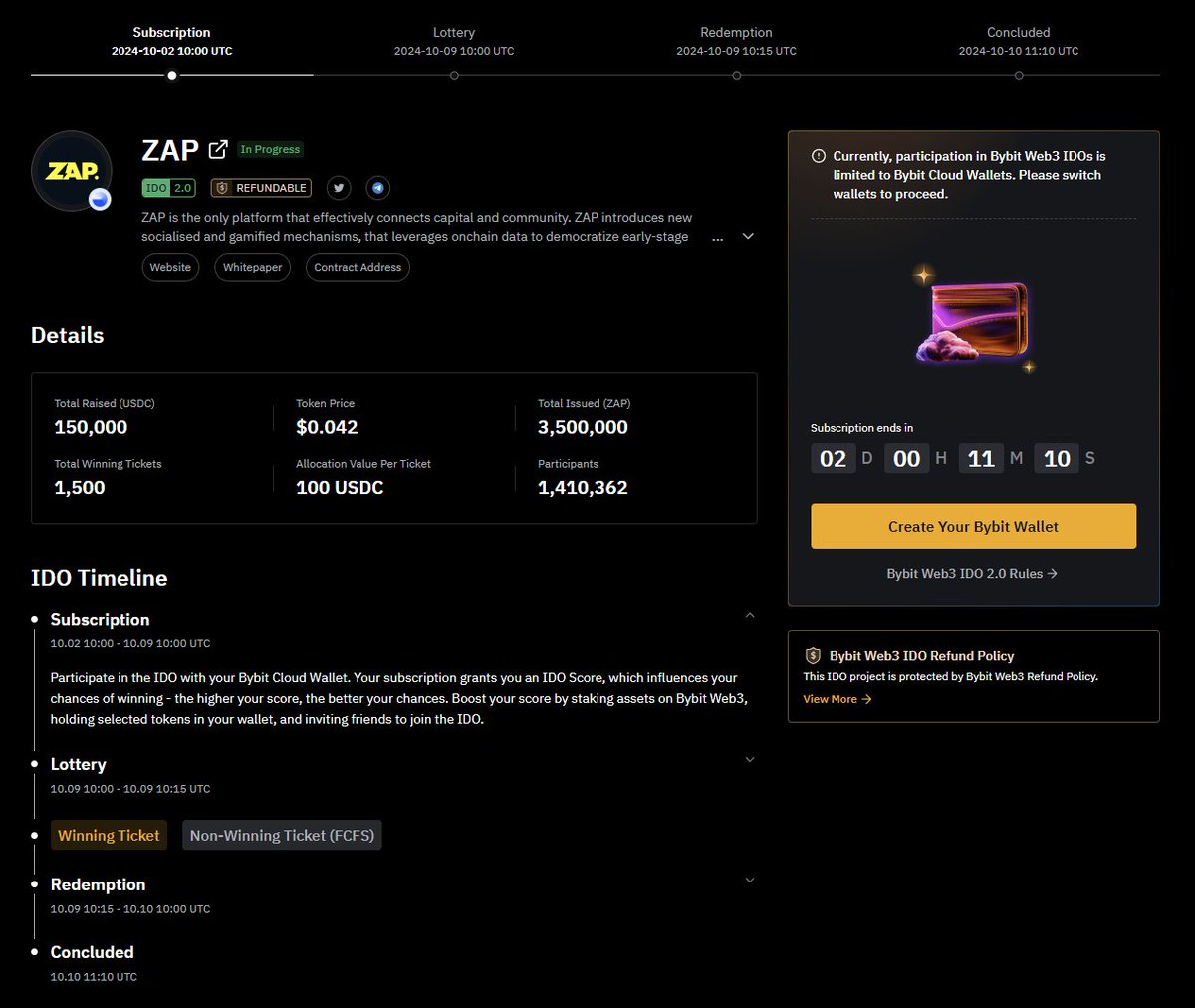This screenshot has height=1008, width=1195.
Task: Select the Non-Winning Ticket (FCFS) tab
Action: (x=282, y=836)
